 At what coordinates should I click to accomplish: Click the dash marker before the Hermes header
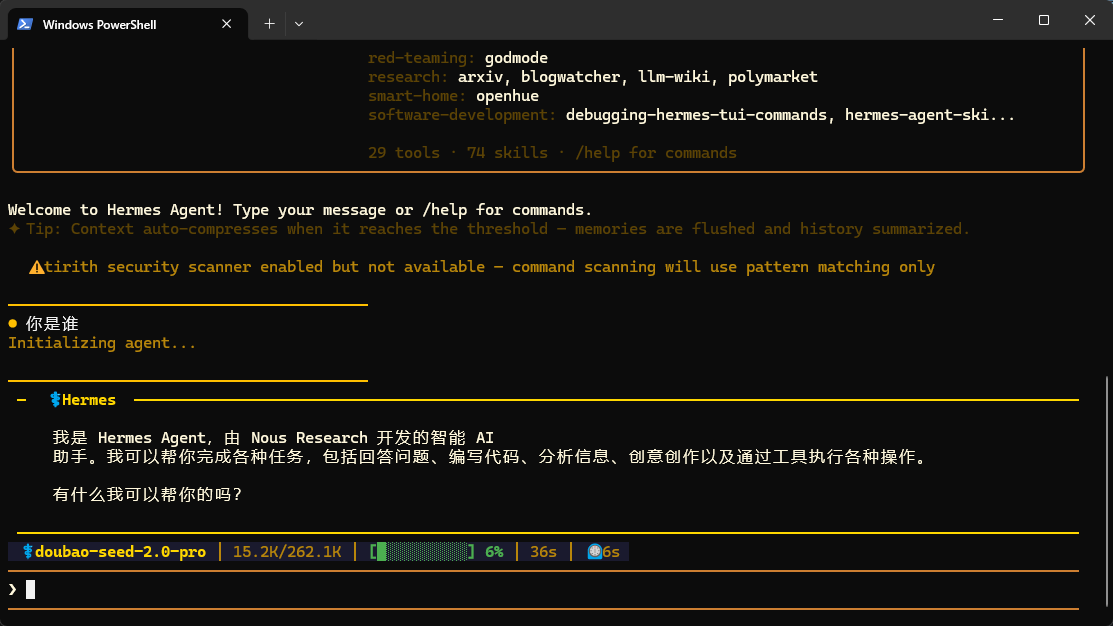click(21, 400)
